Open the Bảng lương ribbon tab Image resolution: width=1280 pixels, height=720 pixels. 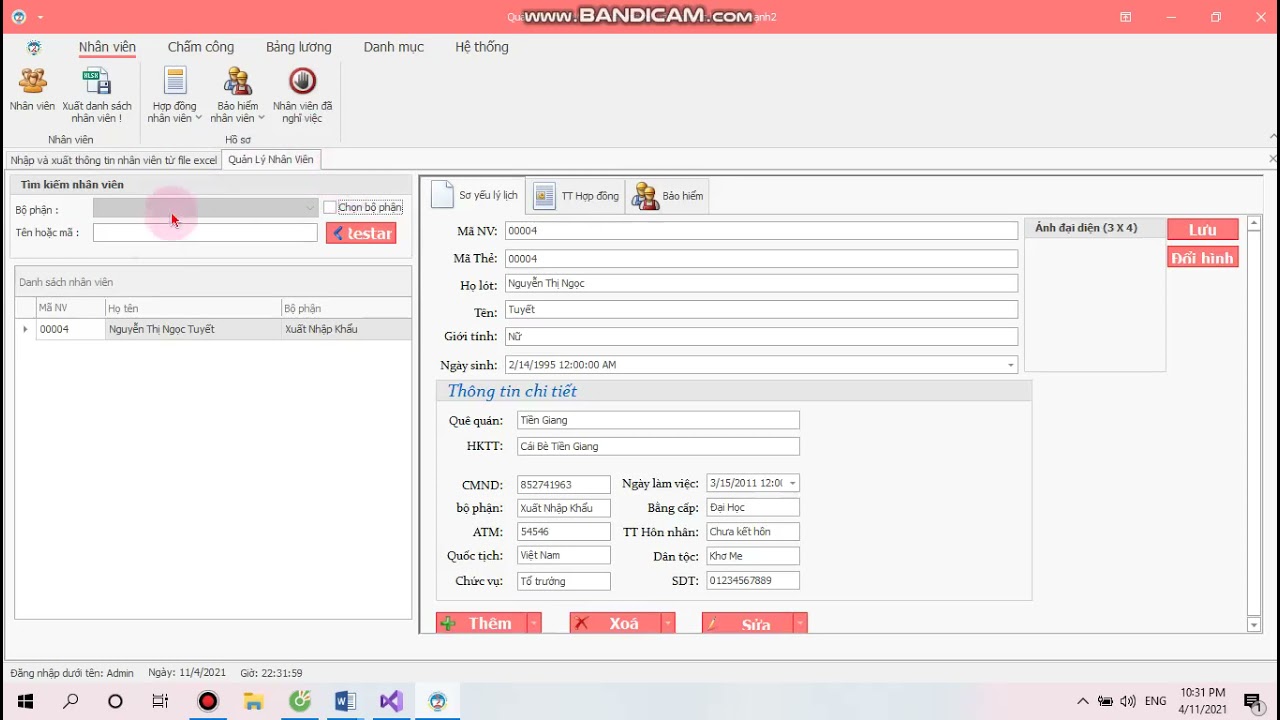tap(299, 47)
